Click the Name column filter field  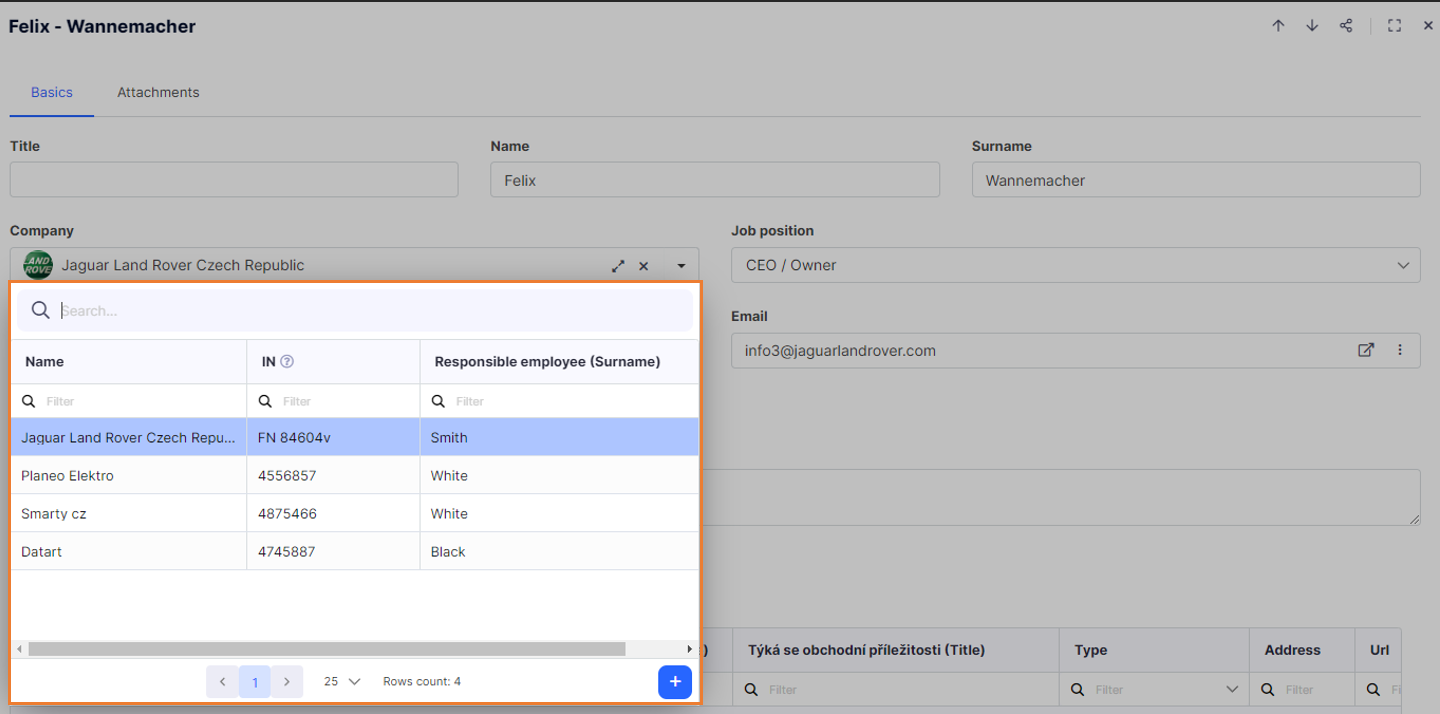click(129, 401)
